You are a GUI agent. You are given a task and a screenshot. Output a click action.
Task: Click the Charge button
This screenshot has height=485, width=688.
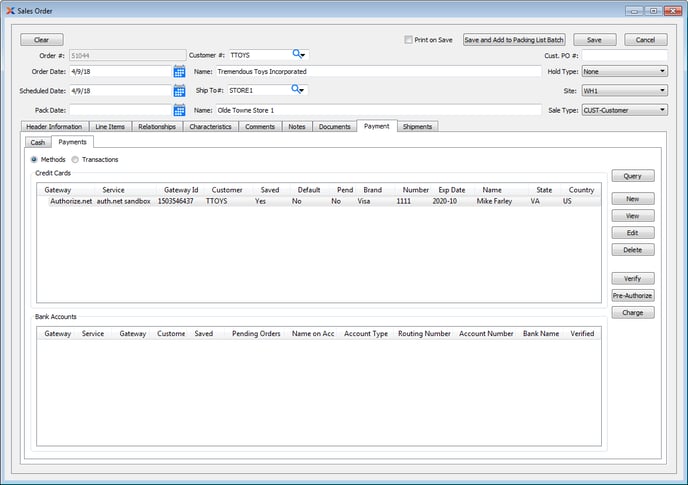point(632,312)
